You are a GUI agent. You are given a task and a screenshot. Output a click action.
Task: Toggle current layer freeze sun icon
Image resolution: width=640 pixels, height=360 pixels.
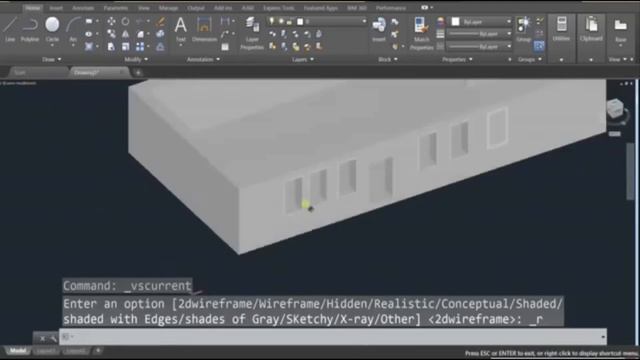(281, 21)
